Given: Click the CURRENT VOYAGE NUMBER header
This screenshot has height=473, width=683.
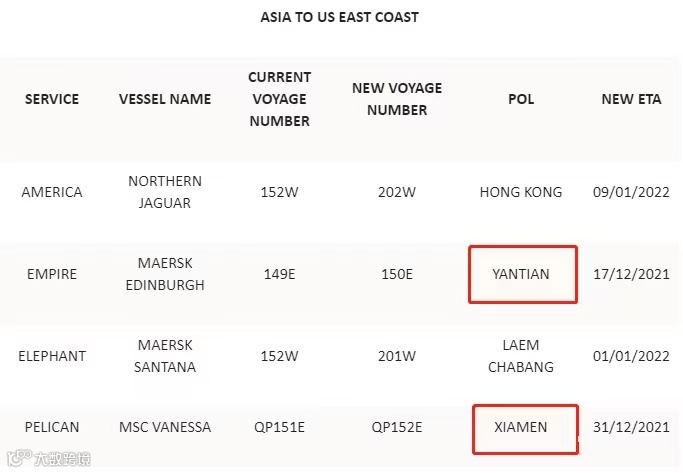Looking at the screenshot, I should point(279,99).
